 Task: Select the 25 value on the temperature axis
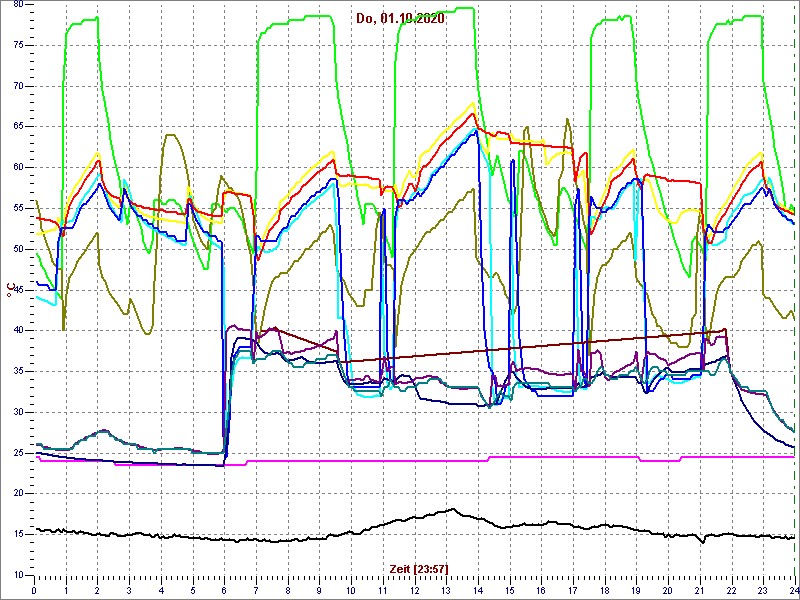pyautogui.click(x=17, y=453)
